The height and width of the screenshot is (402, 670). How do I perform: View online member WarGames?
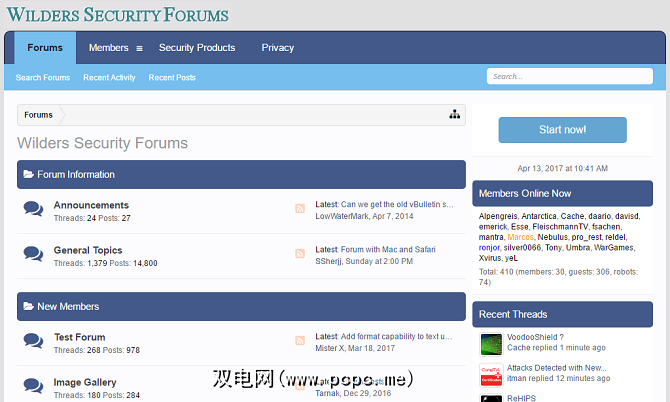[614, 248]
